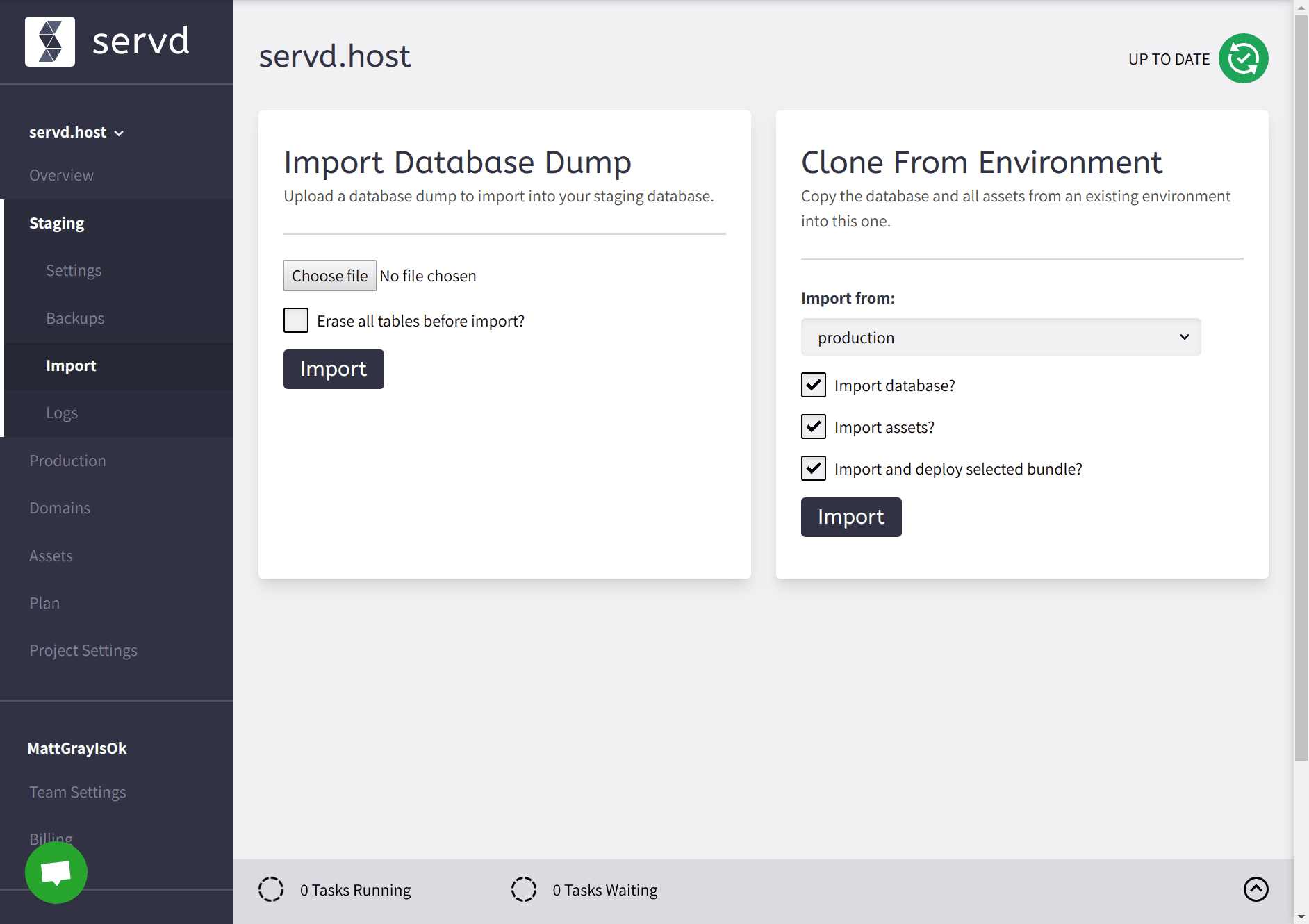Open the Import sidebar item
The height and width of the screenshot is (924, 1309).
pyautogui.click(x=71, y=365)
